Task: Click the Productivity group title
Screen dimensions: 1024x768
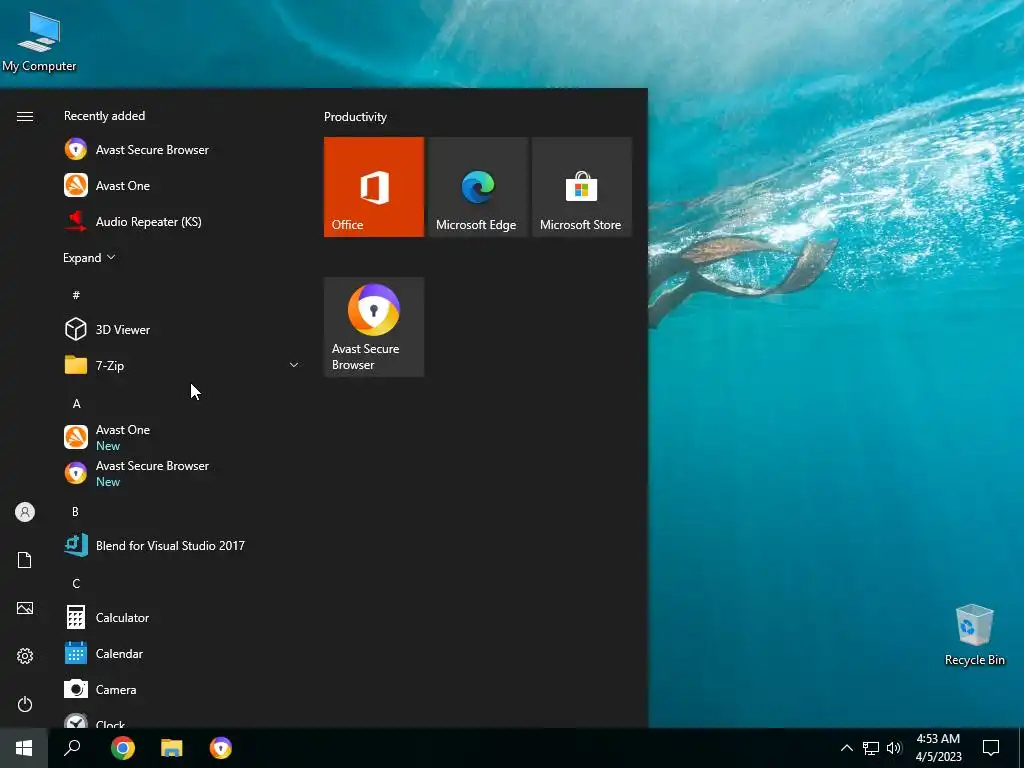Action: [x=355, y=117]
